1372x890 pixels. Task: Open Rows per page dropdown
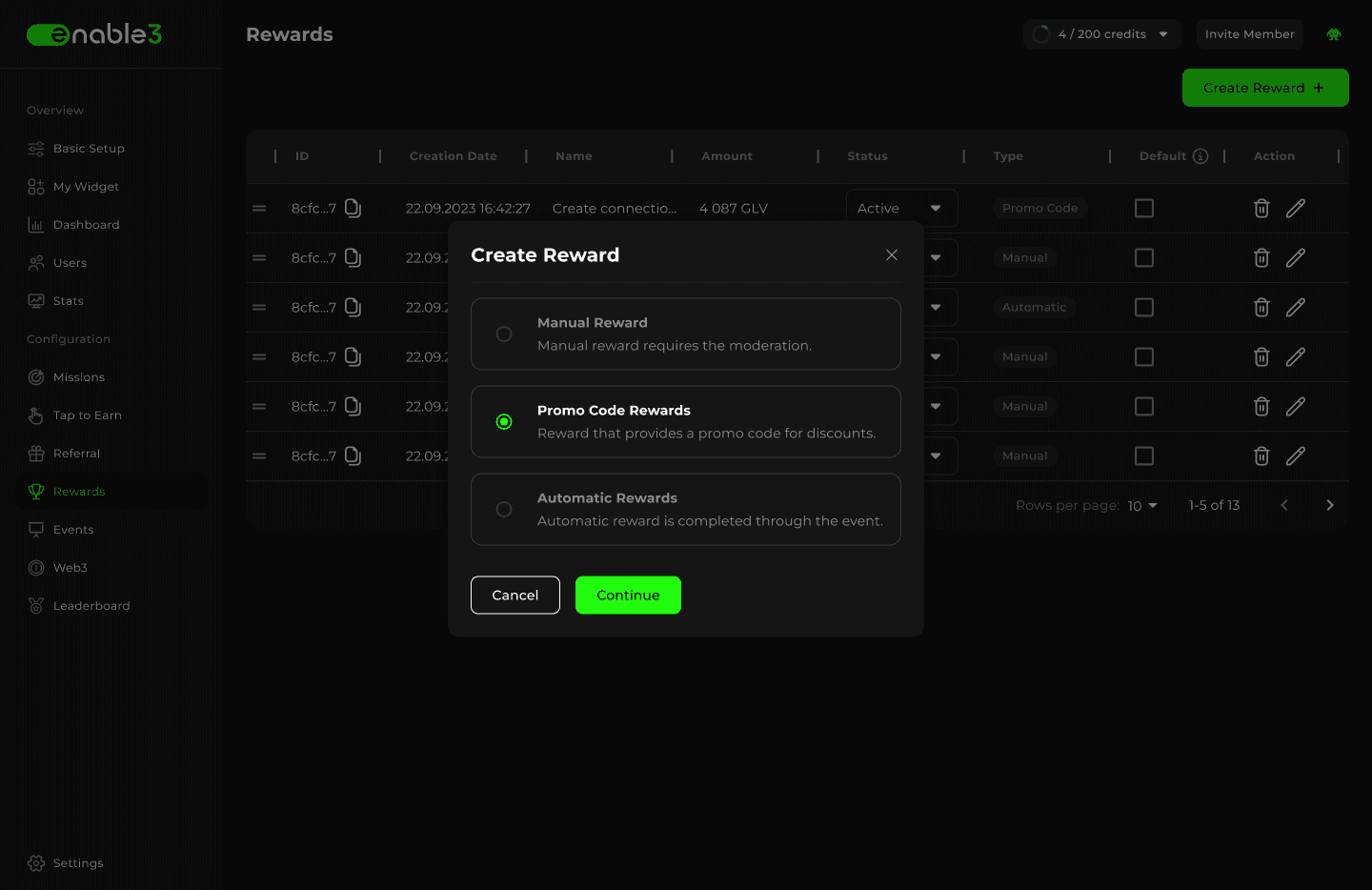[1142, 505]
